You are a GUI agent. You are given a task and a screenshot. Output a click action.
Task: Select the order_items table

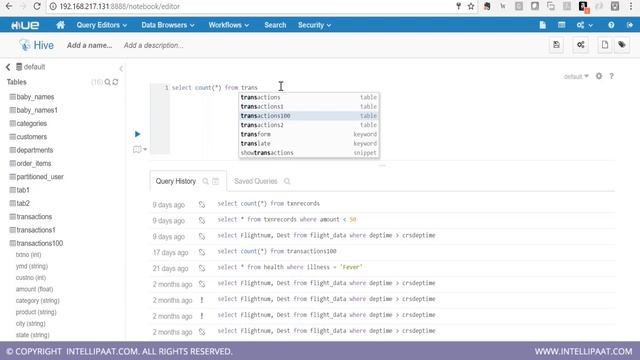pyautogui.click(x=33, y=163)
